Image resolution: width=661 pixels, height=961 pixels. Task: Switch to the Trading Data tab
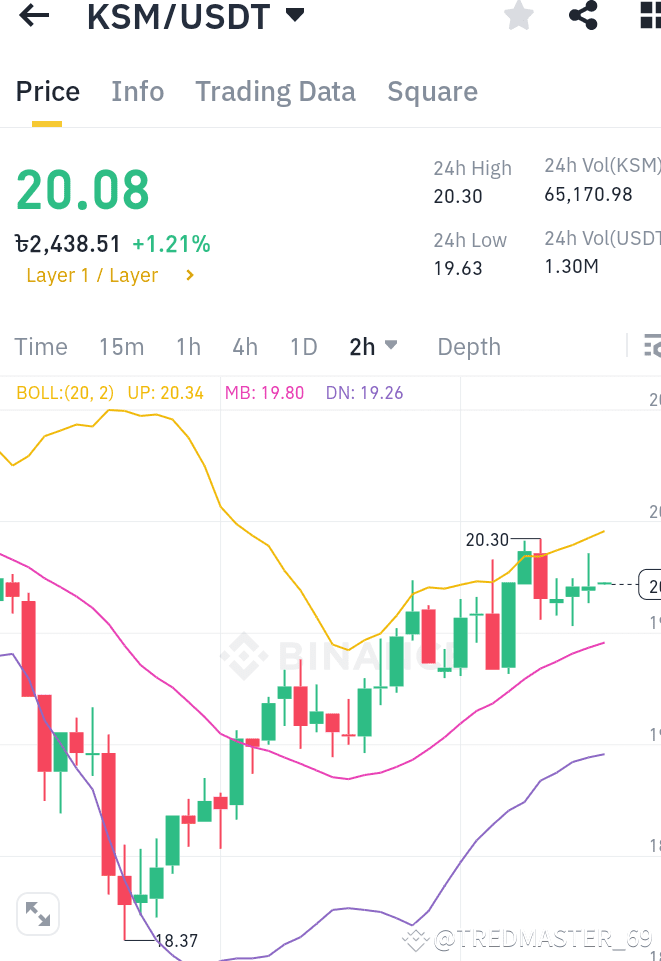pyautogui.click(x=275, y=91)
